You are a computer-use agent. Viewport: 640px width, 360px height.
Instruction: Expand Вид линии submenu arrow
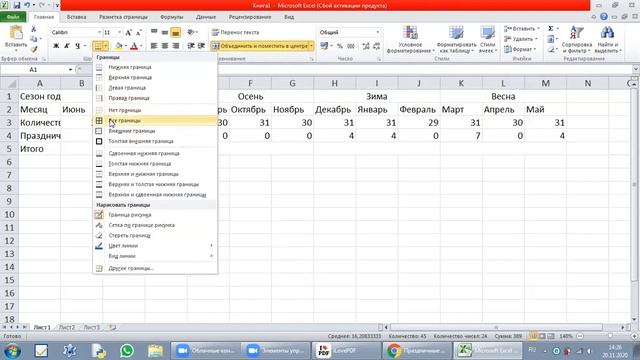point(211,256)
